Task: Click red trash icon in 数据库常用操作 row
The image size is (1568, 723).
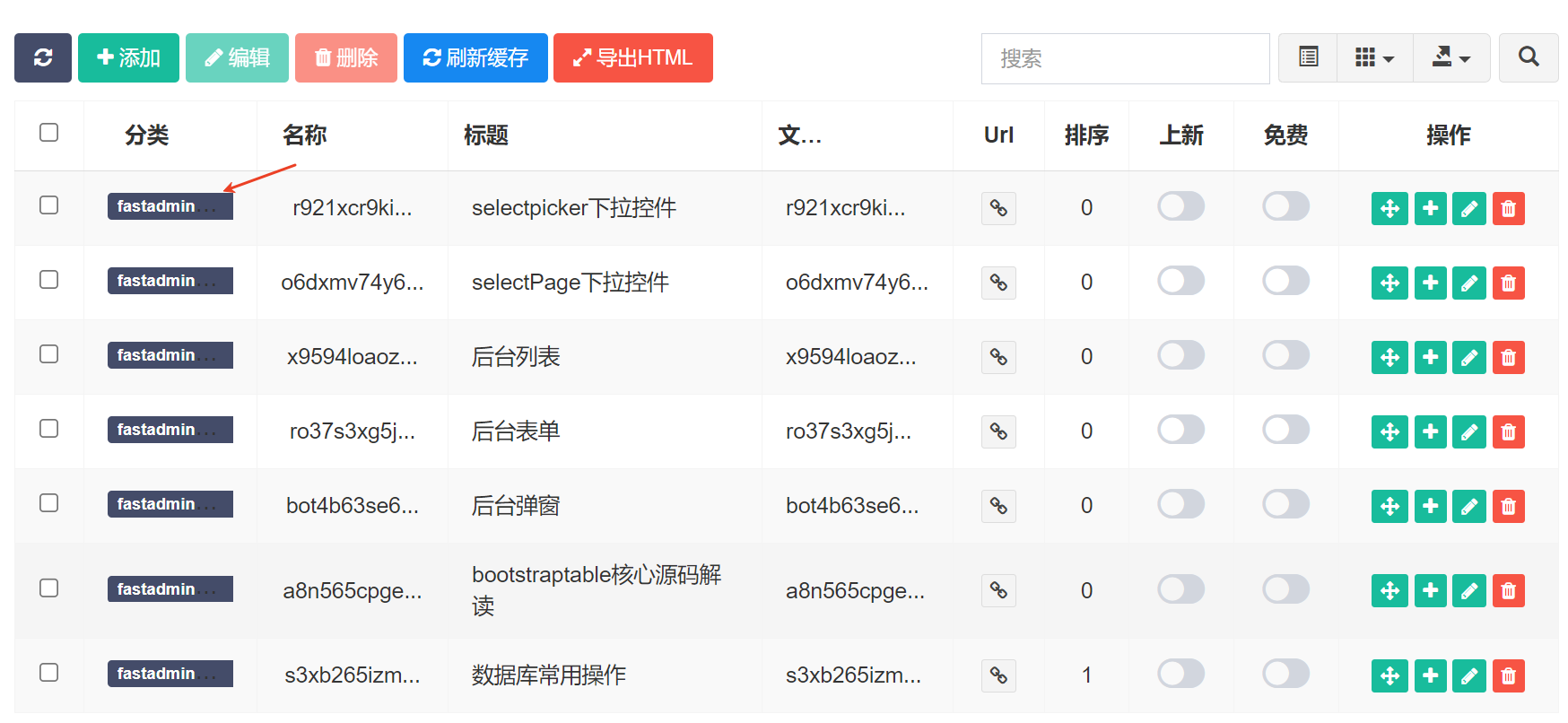Action: 1508,675
